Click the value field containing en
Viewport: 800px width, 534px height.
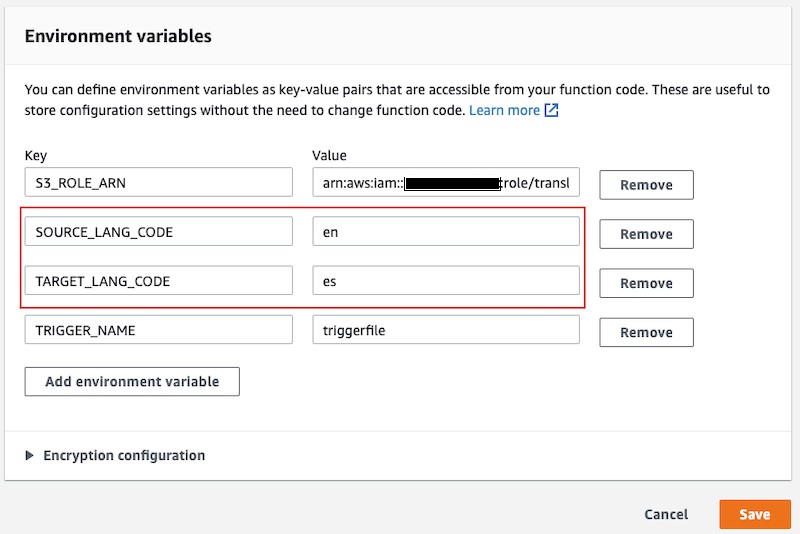(x=446, y=231)
